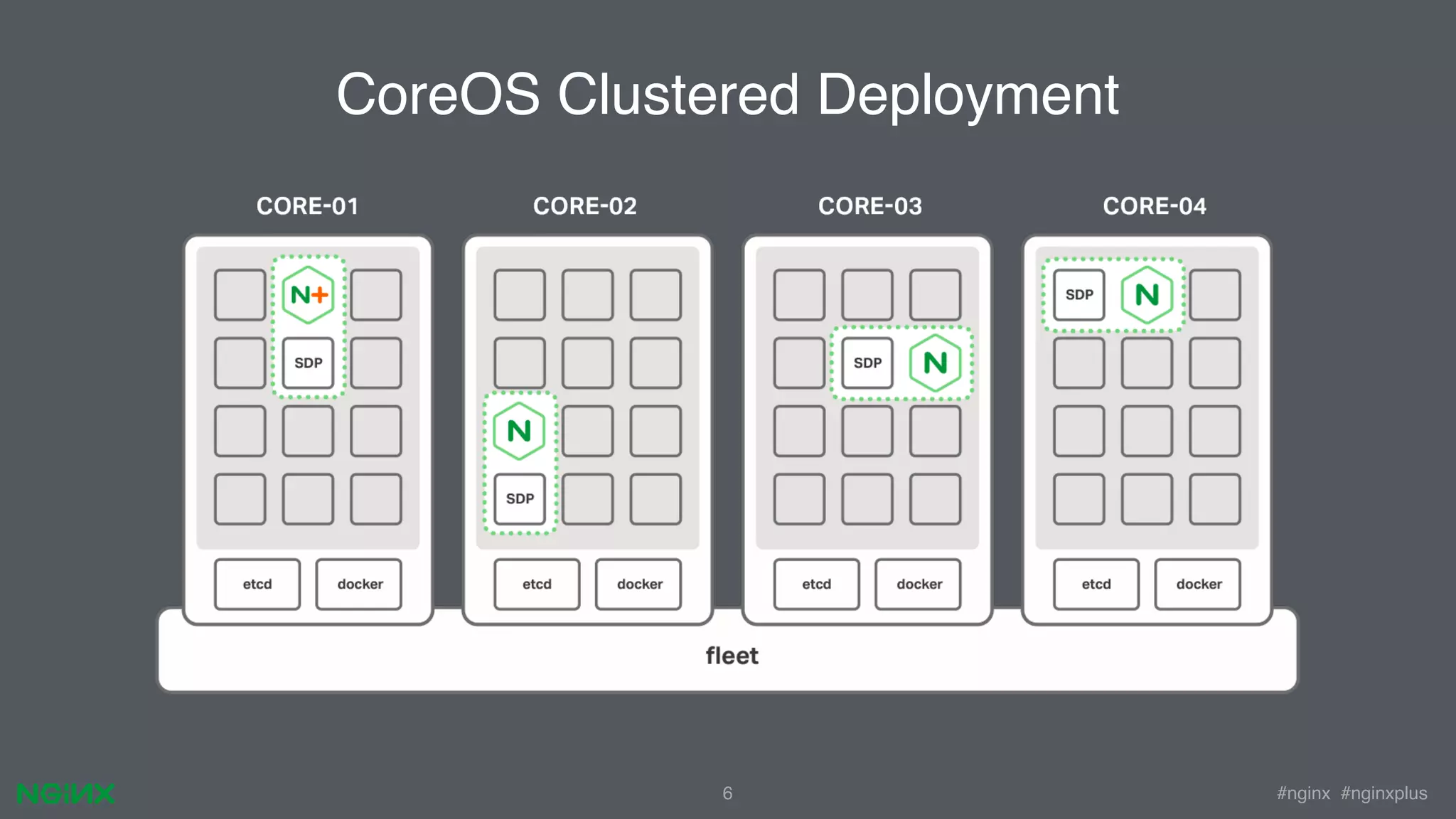Click the CORE-04 heading

click(1155, 206)
